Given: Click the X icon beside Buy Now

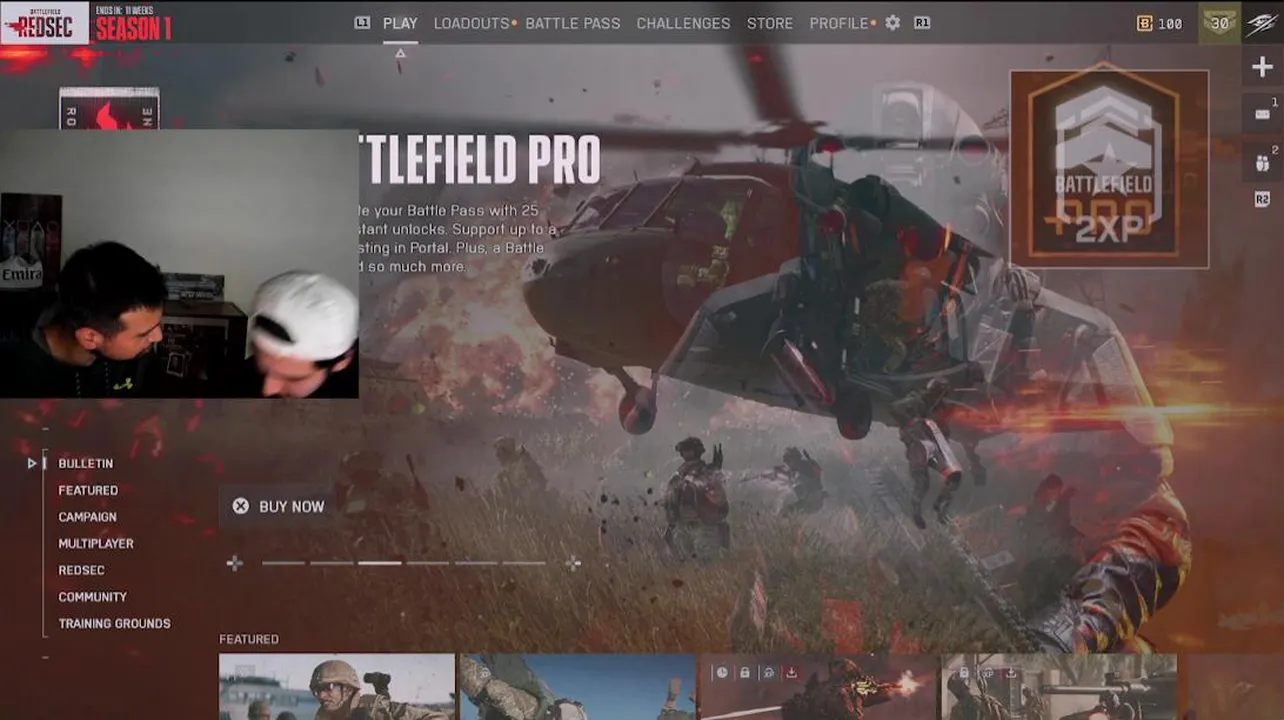Looking at the screenshot, I should [x=240, y=506].
